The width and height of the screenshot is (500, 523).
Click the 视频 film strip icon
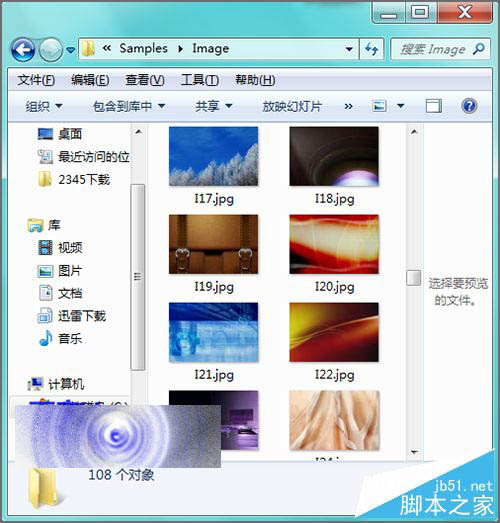[x=45, y=248]
